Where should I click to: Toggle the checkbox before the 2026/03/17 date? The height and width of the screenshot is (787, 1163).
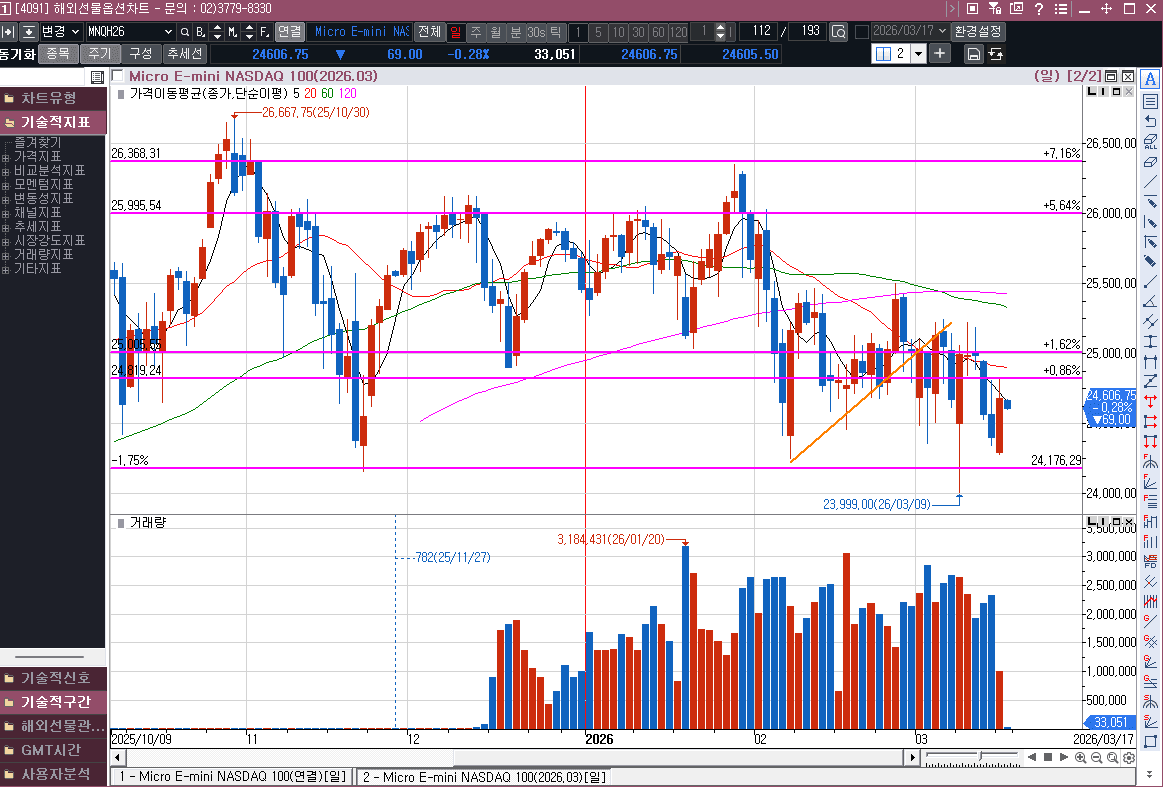point(862,32)
